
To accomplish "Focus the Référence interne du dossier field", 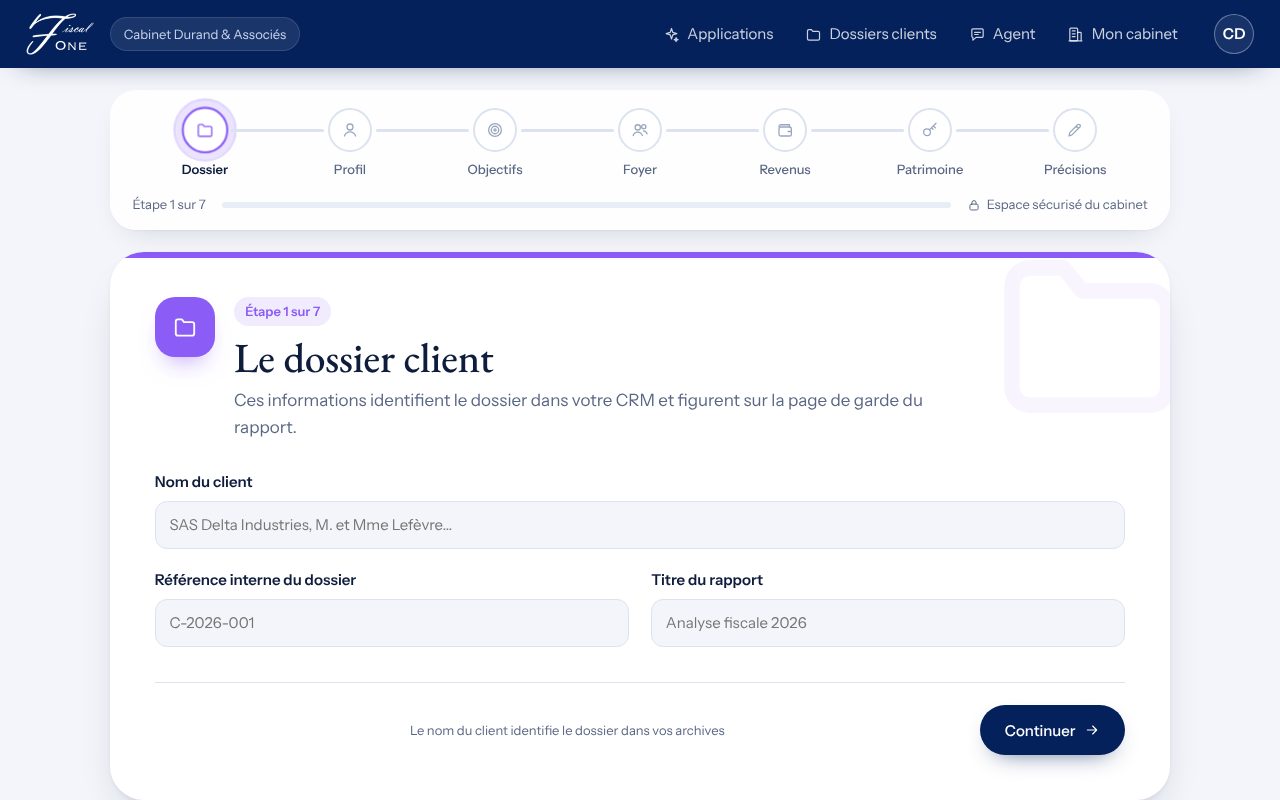I will (392, 623).
